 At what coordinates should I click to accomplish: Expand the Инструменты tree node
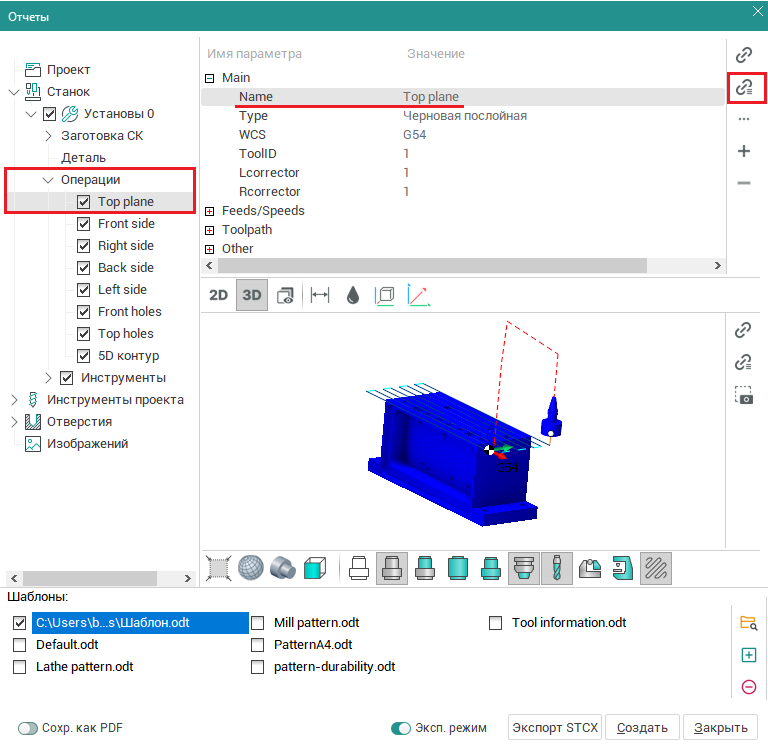point(48,378)
